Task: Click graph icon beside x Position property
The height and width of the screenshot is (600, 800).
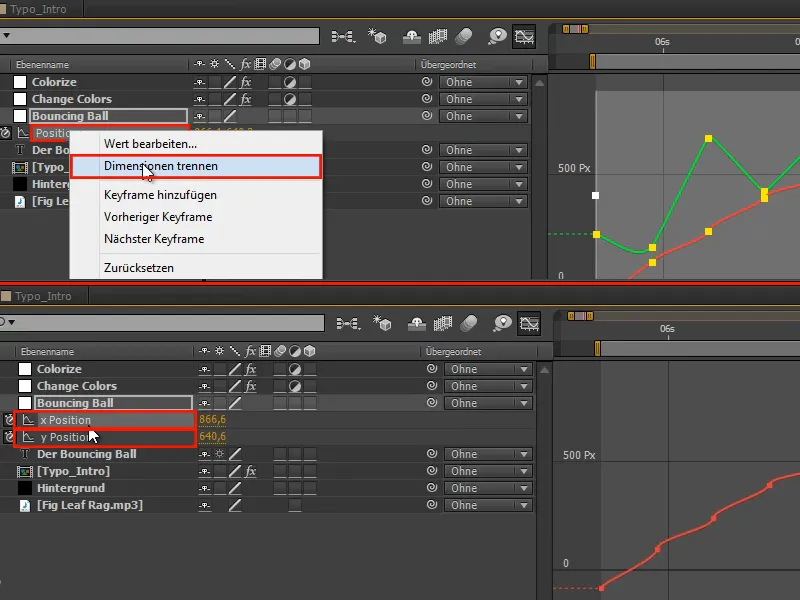Action: point(29,420)
